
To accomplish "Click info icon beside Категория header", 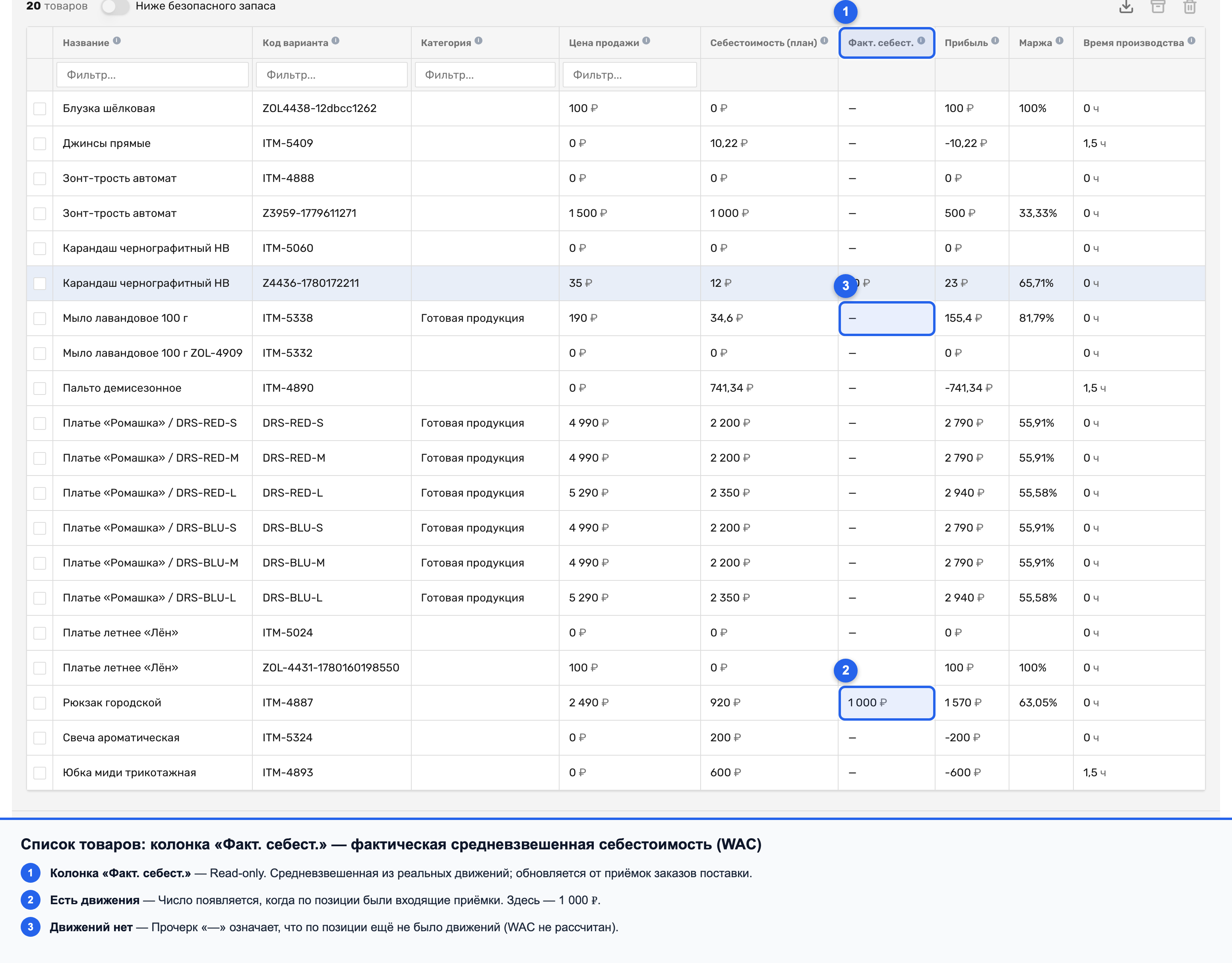I will (x=478, y=41).
